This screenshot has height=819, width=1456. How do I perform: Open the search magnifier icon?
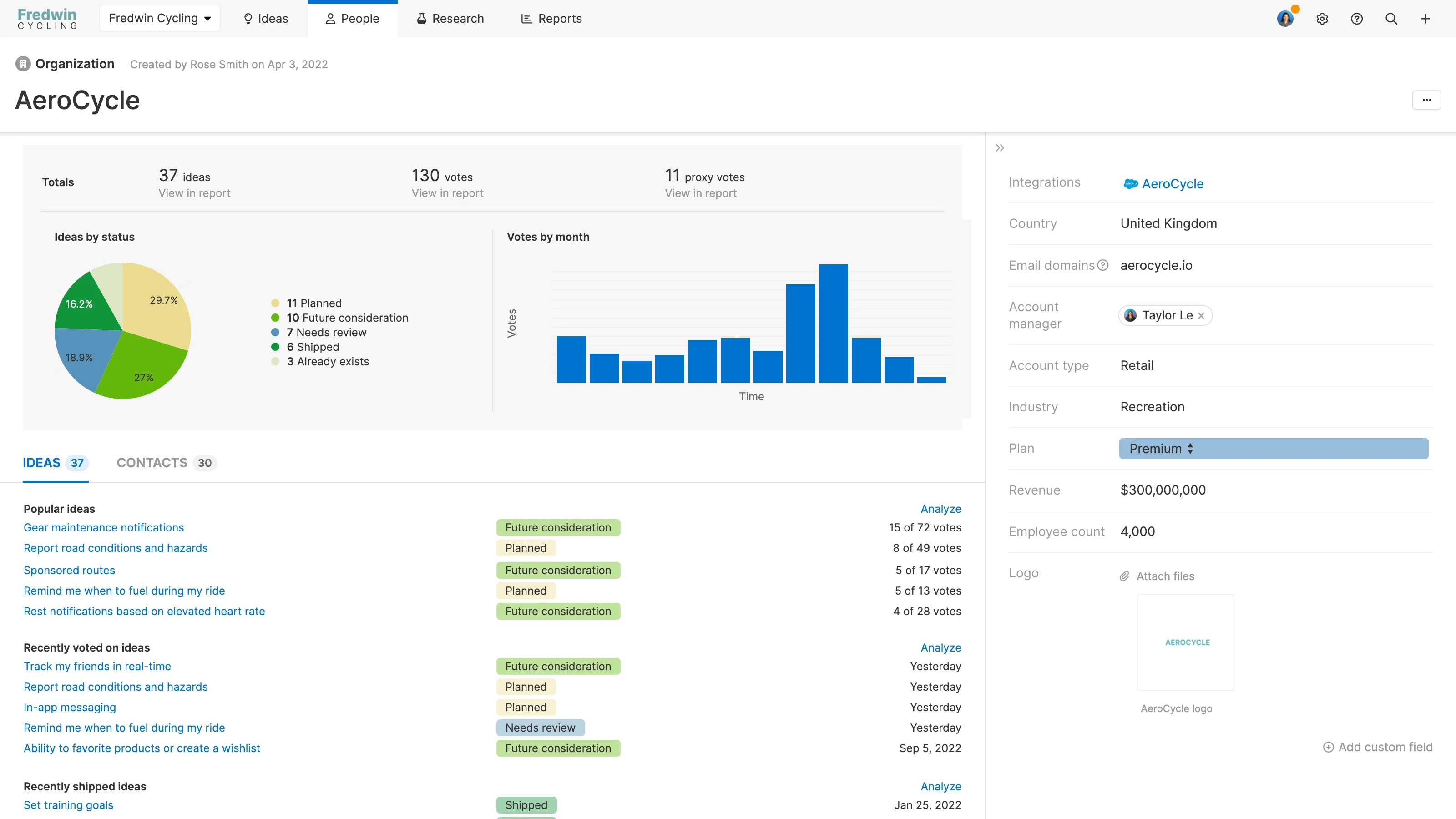1390,19
